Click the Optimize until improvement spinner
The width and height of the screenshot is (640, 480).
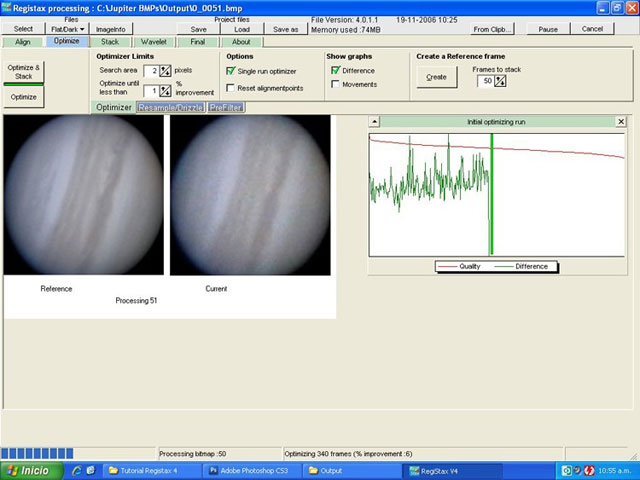[x=165, y=91]
